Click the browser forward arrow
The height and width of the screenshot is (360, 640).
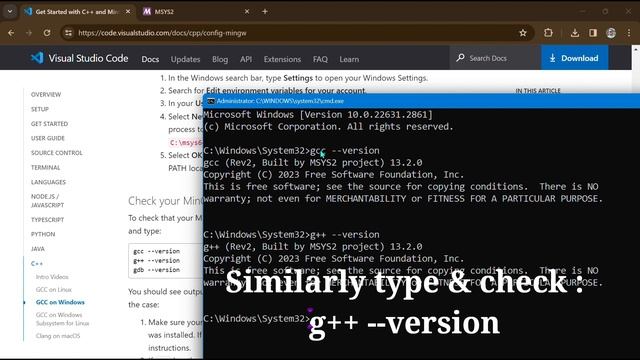click(x=29, y=33)
